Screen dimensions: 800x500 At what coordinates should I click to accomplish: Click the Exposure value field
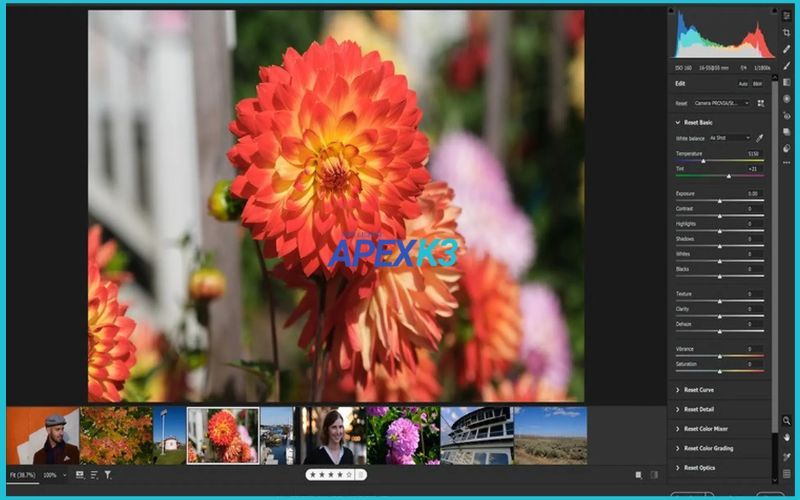752,193
